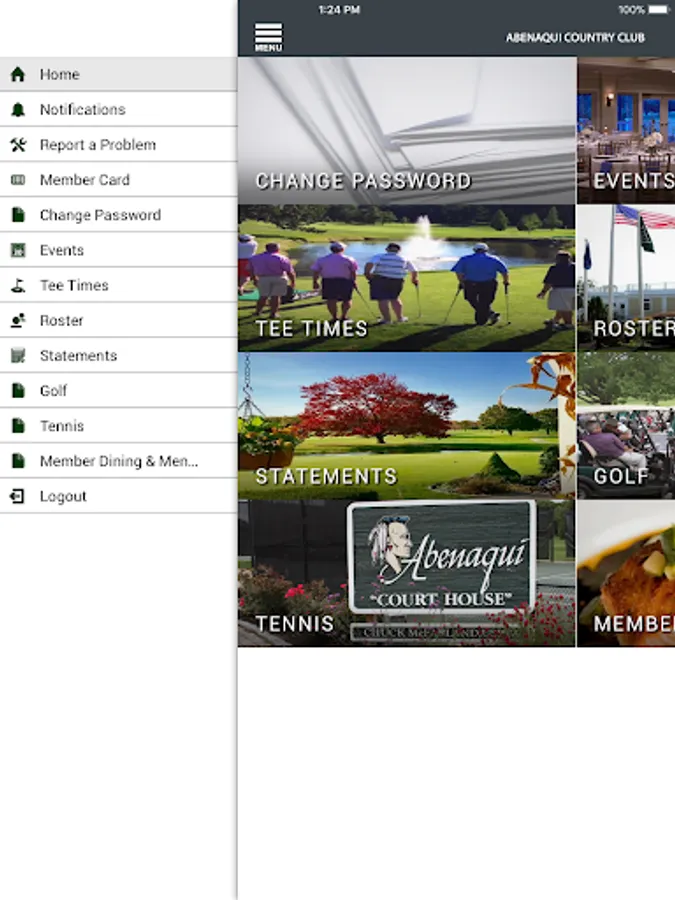The width and height of the screenshot is (675, 900).
Task: Open the TENNIS Court House tile
Action: click(x=406, y=573)
